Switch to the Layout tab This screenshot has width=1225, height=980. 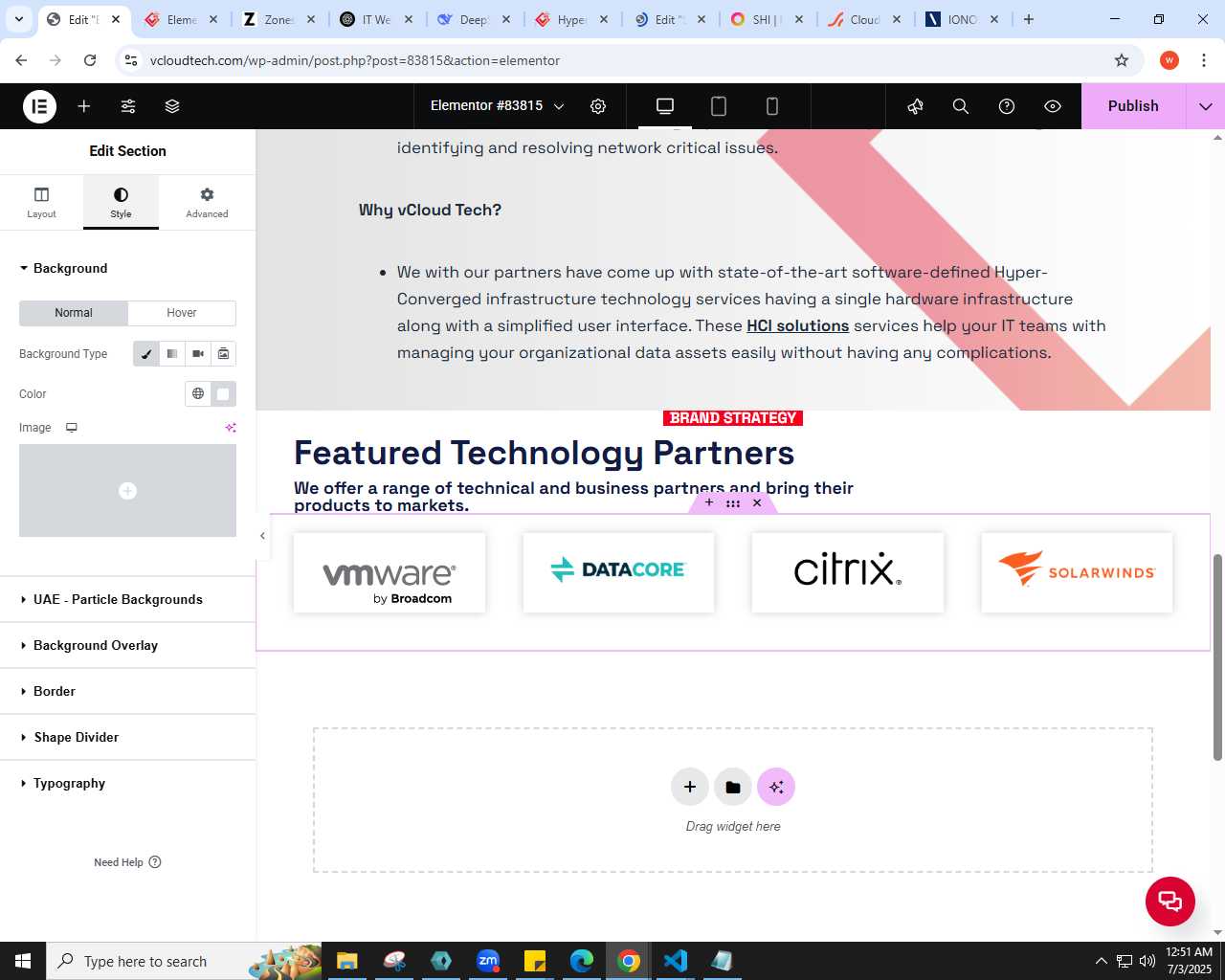[x=41, y=202]
